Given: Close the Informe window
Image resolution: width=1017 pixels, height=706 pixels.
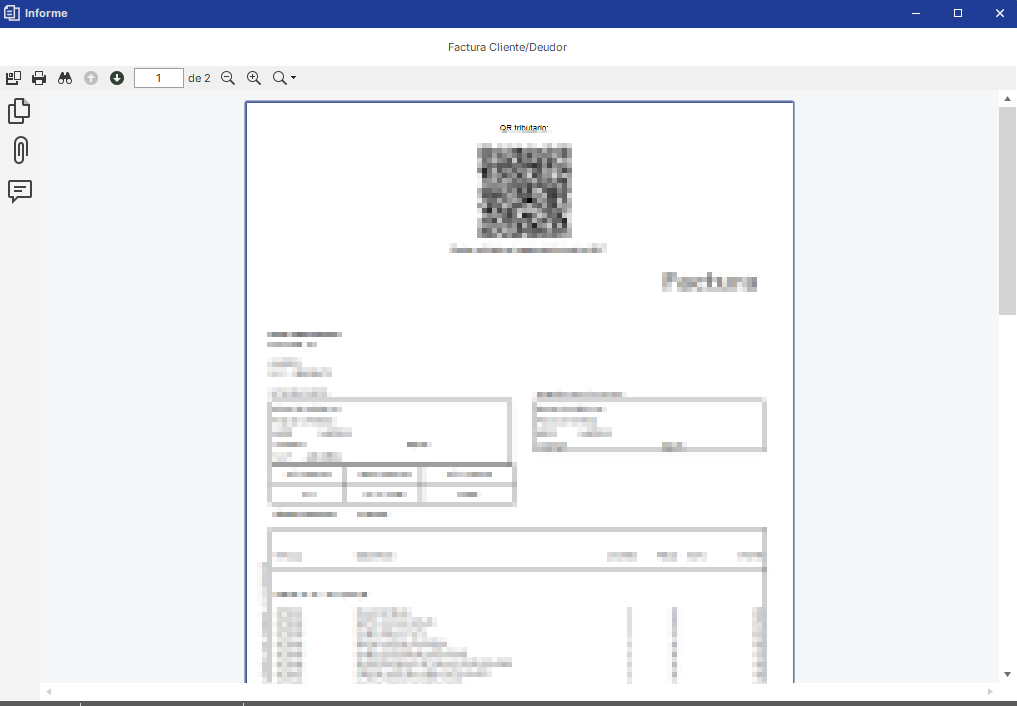Looking at the screenshot, I should 999,13.
